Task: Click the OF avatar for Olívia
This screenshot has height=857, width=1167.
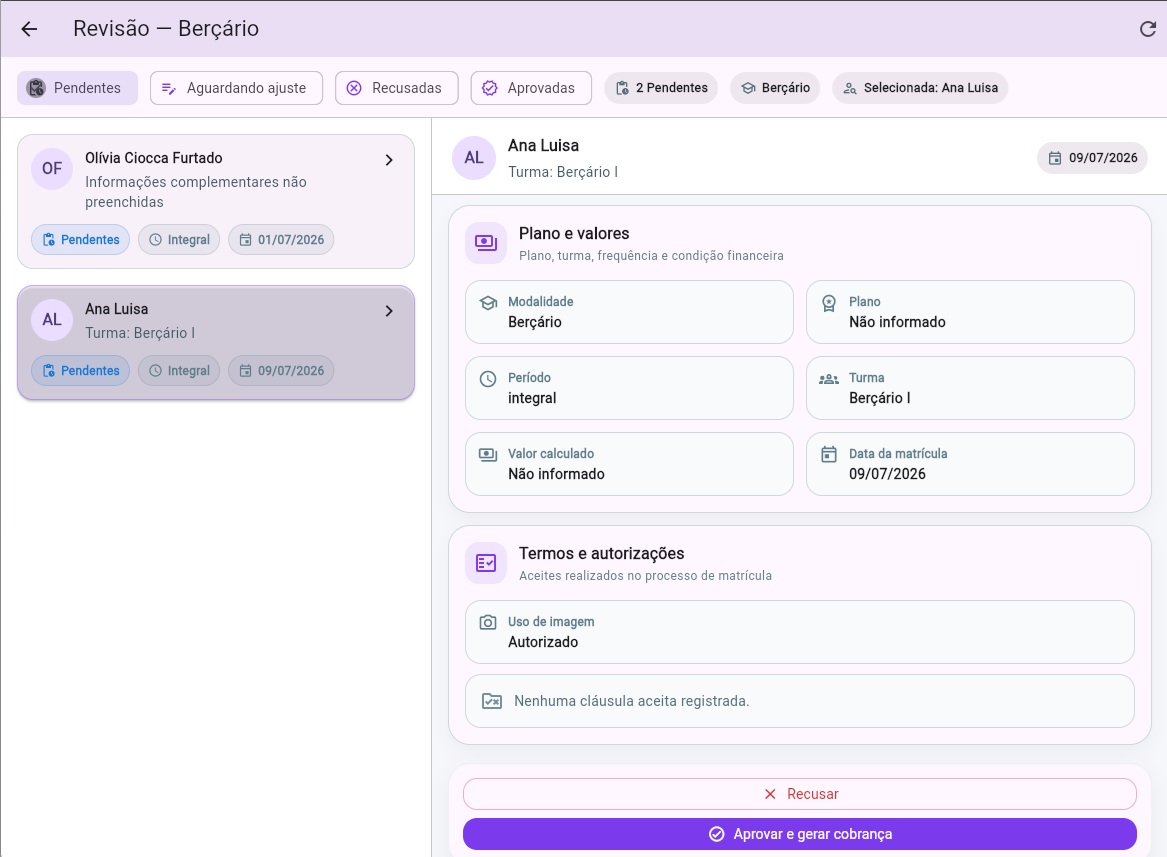Action: pos(52,169)
